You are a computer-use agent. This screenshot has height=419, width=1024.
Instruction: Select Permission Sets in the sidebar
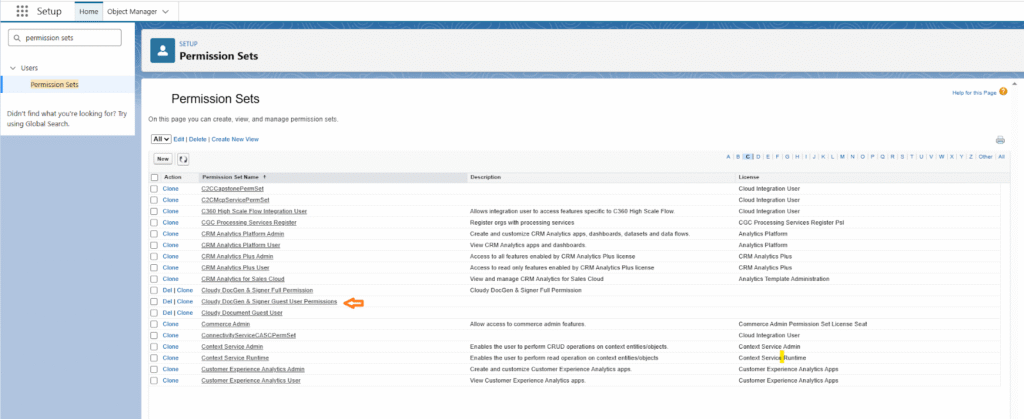(54, 85)
